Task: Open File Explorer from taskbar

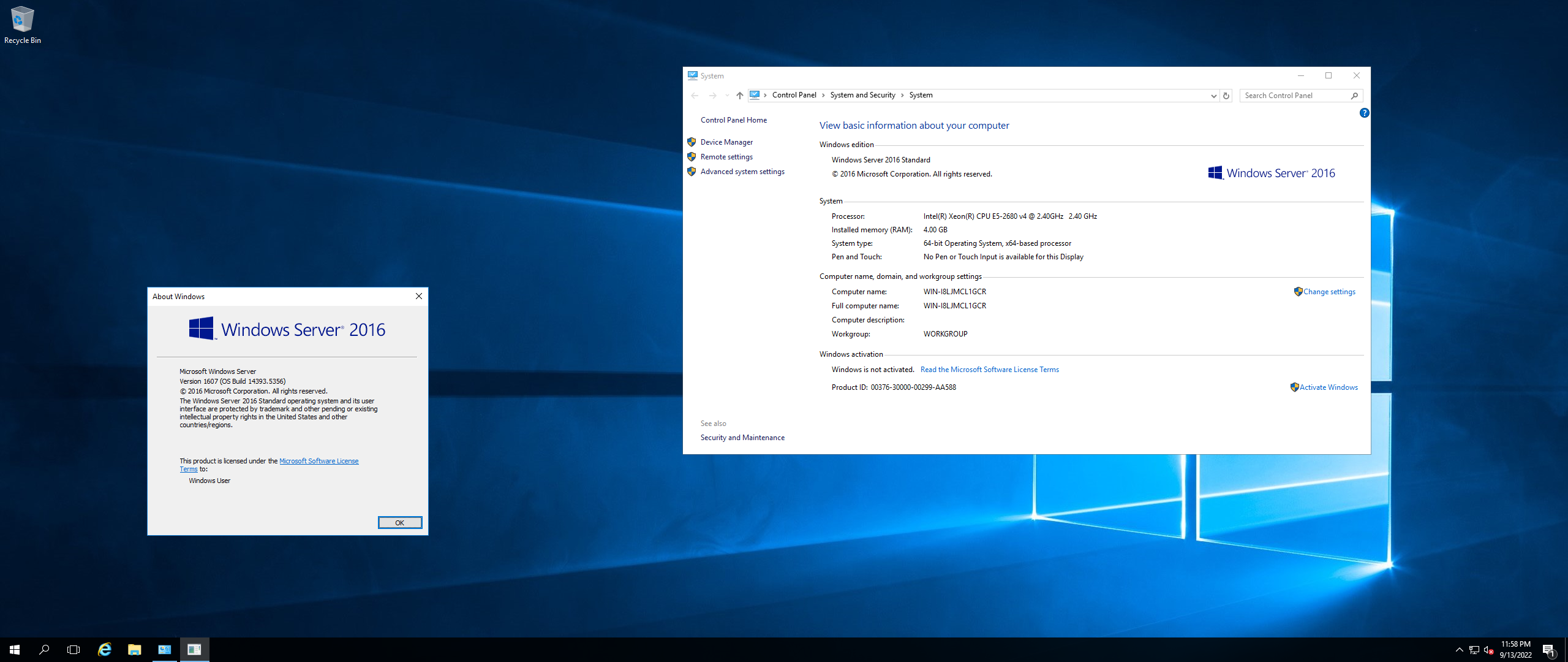Action: point(134,650)
